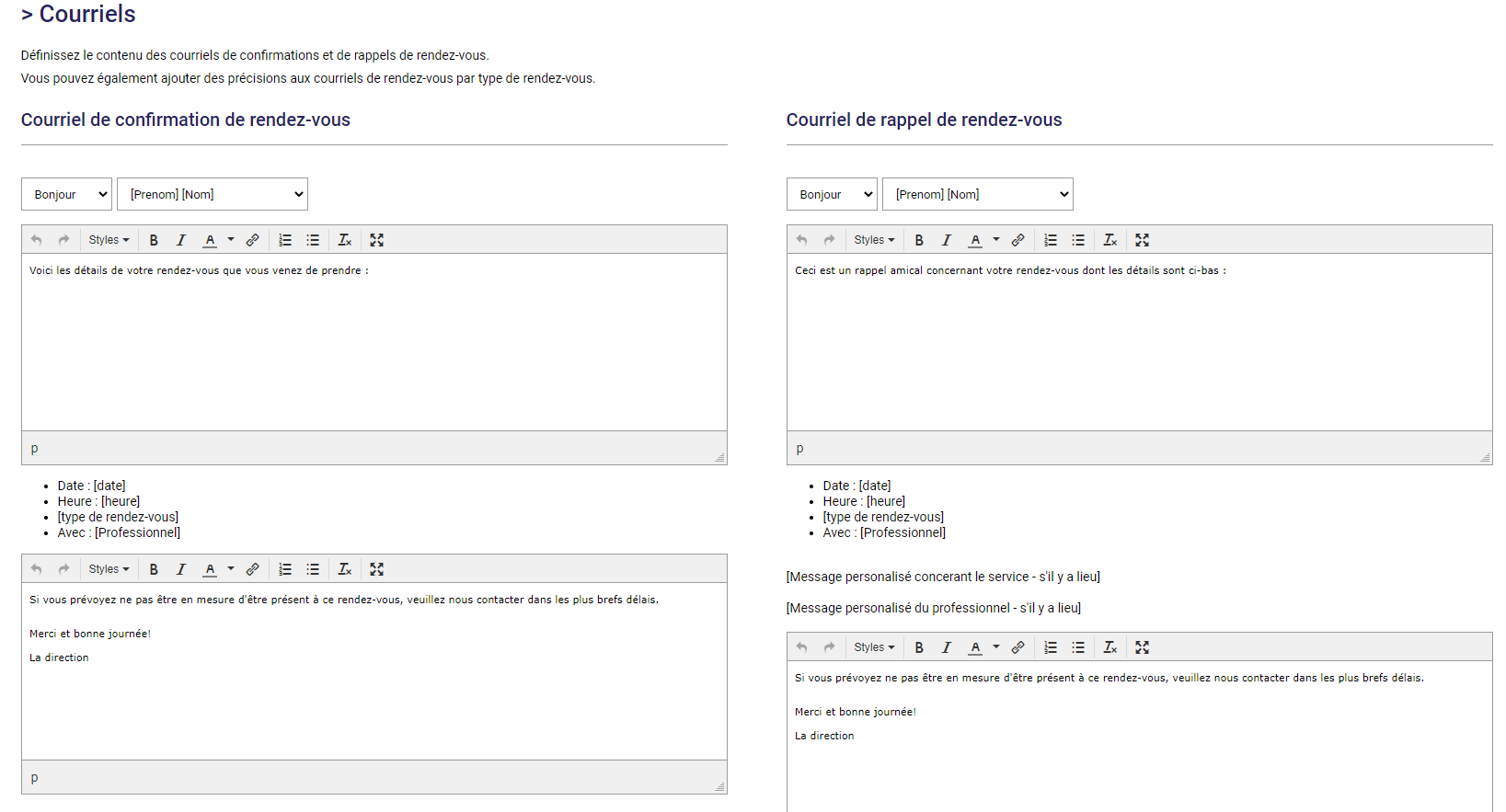Click text color A in reminder's bottom editor
The height and width of the screenshot is (812, 1506).
pyautogui.click(x=975, y=647)
